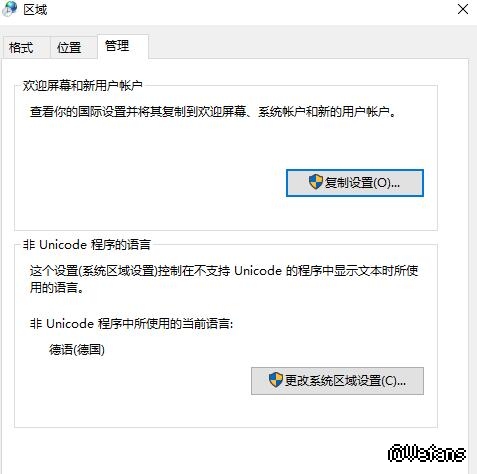Image resolution: width=477 pixels, height=474 pixels.
Task: Click the globe icon in the title bar
Action: [9, 9]
